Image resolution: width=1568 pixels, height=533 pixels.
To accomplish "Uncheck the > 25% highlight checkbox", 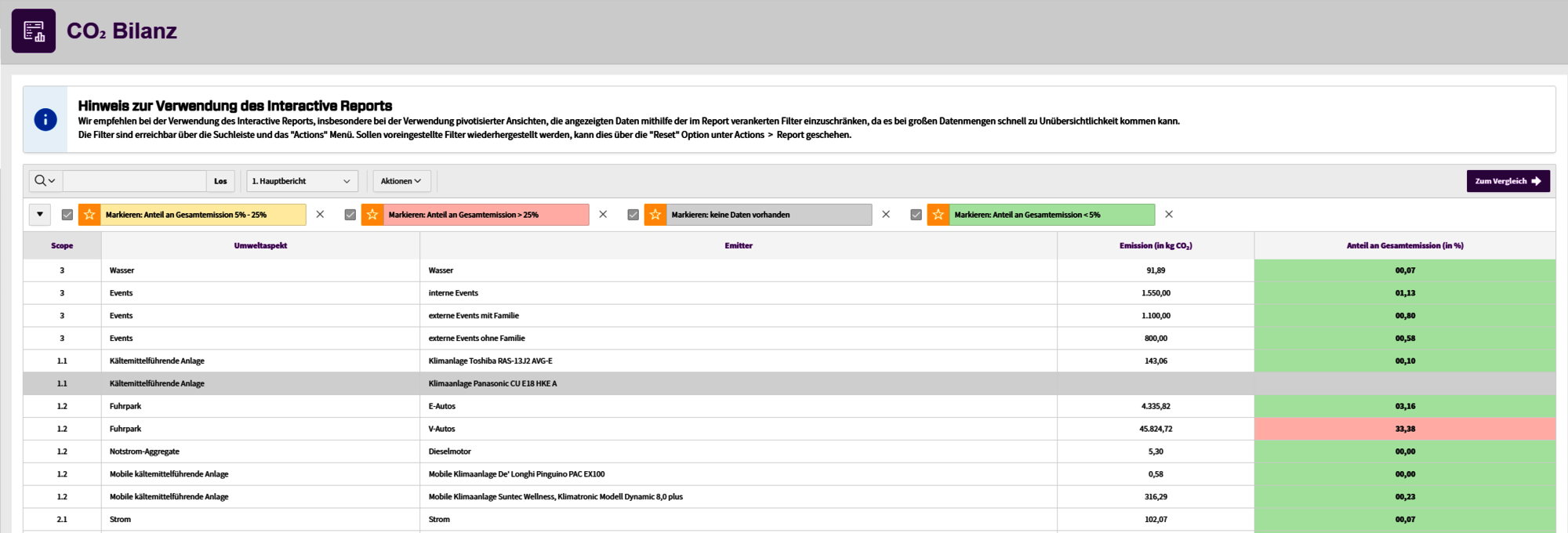I will coord(350,215).
